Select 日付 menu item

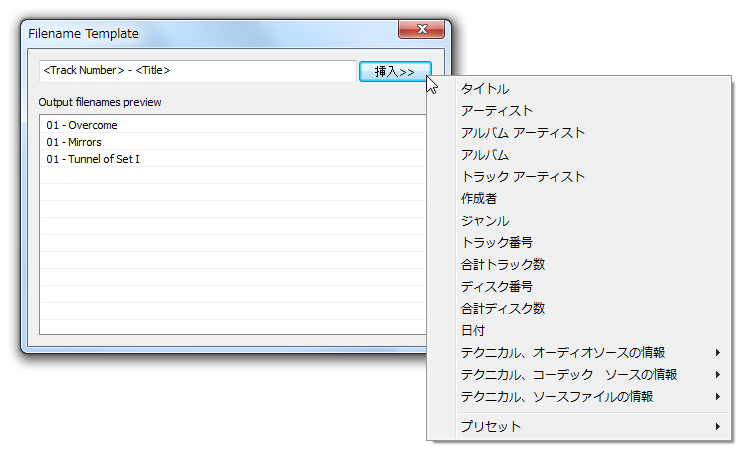tap(579, 330)
